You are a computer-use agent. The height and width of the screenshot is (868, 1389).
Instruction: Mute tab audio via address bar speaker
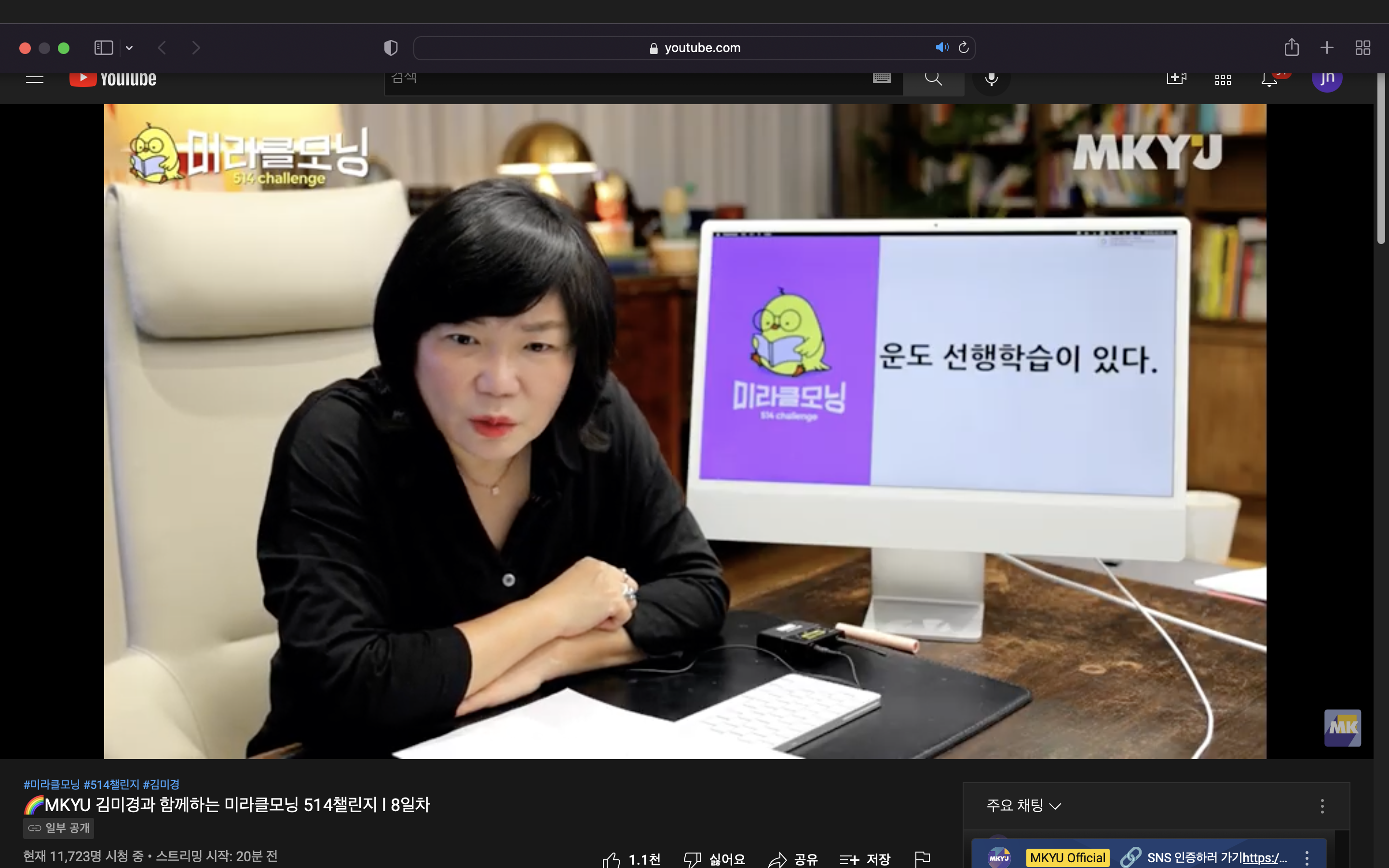pyautogui.click(x=941, y=48)
